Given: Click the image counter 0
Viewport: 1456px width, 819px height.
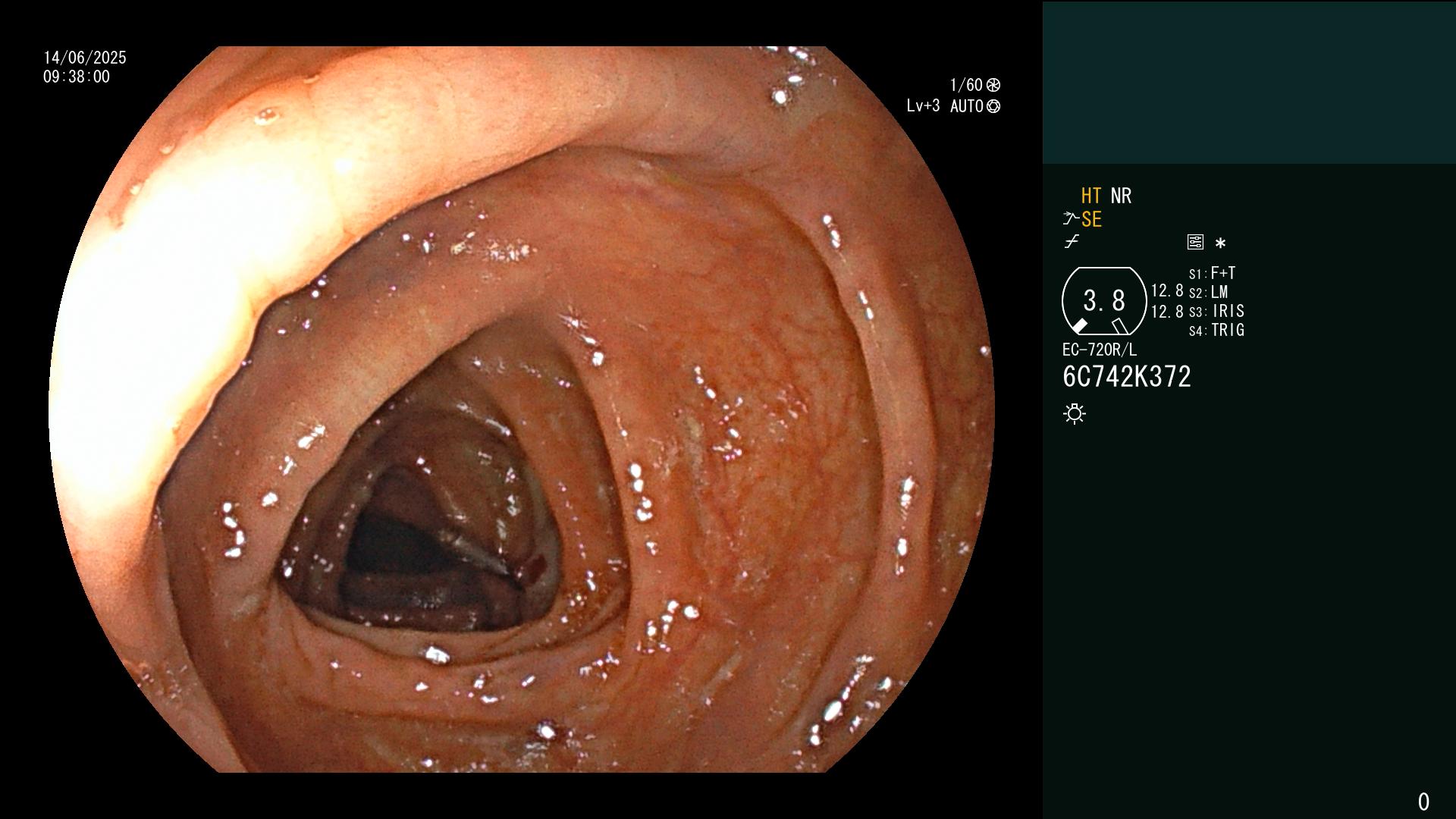Looking at the screenshot, I should point(1423,802).
